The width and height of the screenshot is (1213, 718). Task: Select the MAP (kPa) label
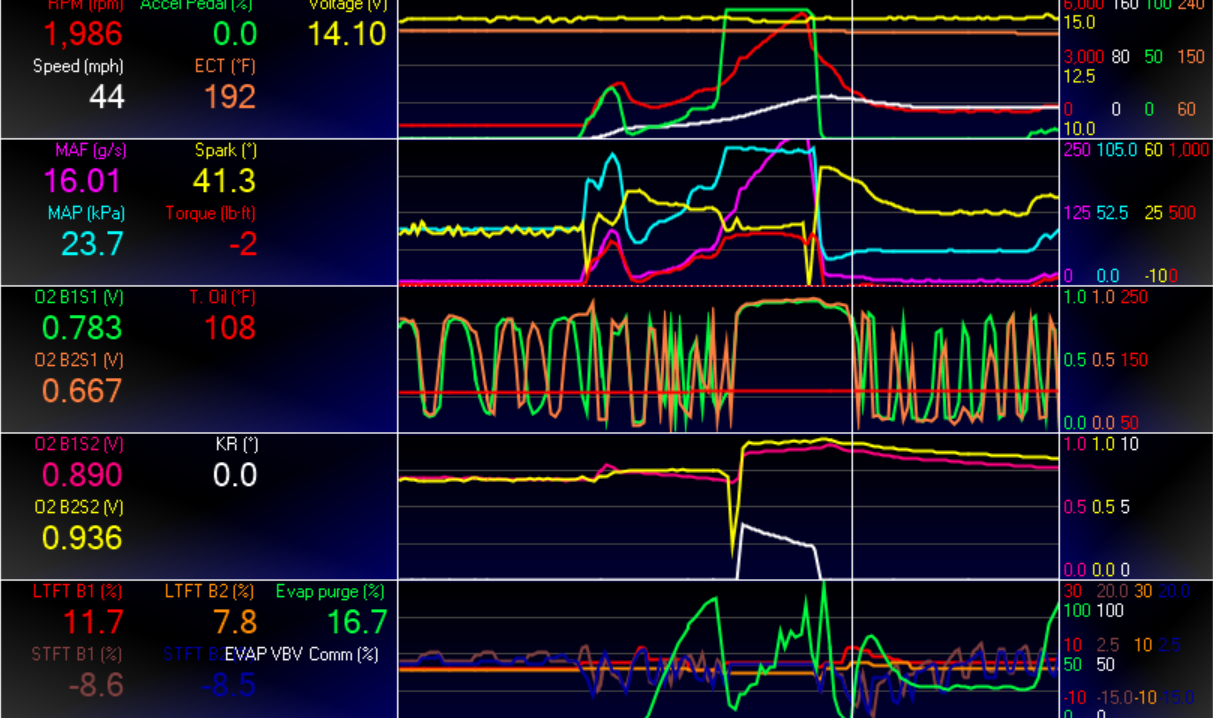(x=85, y=213)
